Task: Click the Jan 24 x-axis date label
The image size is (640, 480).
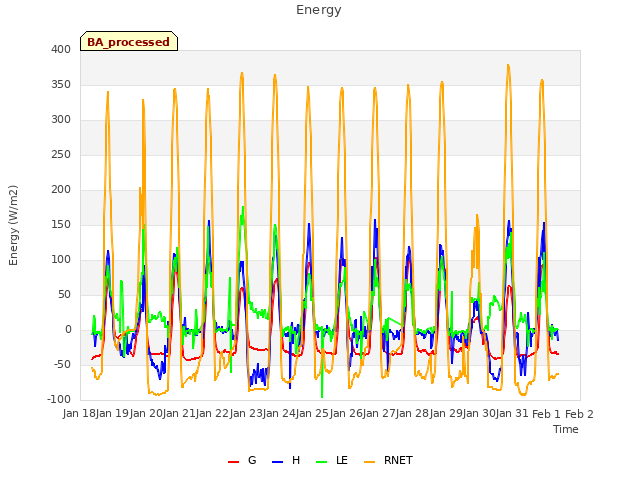Action: pos(279,414)
